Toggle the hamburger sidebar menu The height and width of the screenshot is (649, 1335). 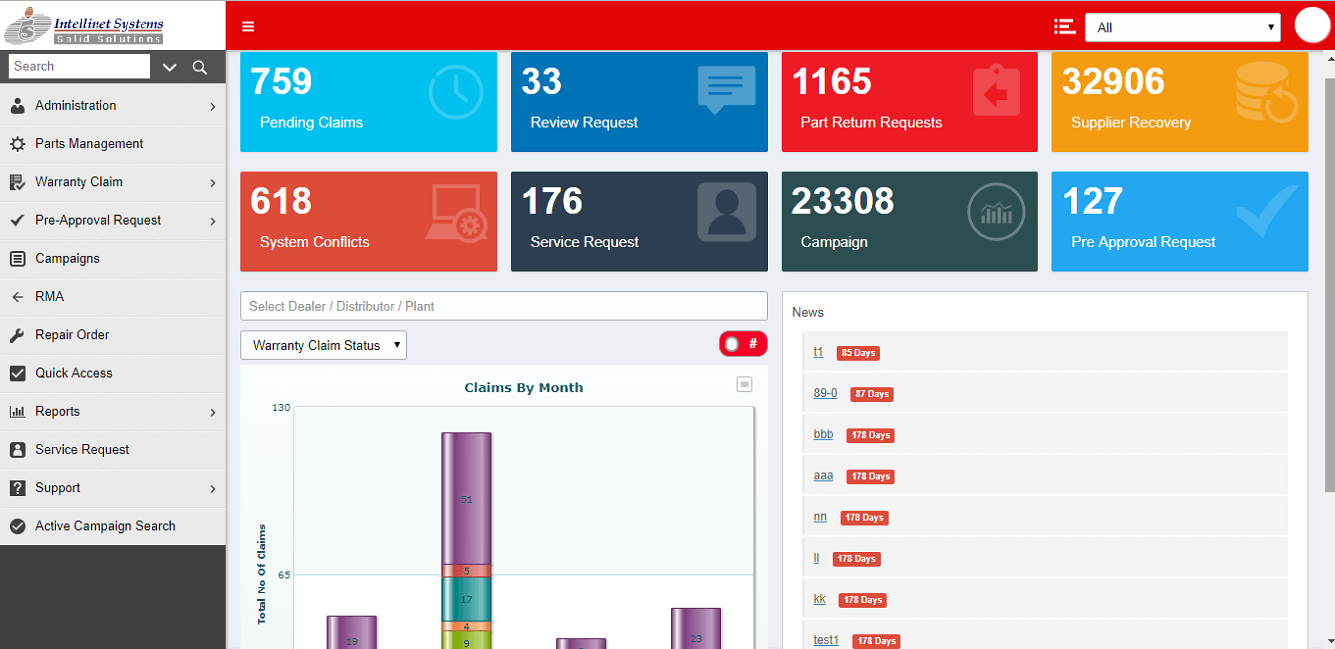click(248, 27)
